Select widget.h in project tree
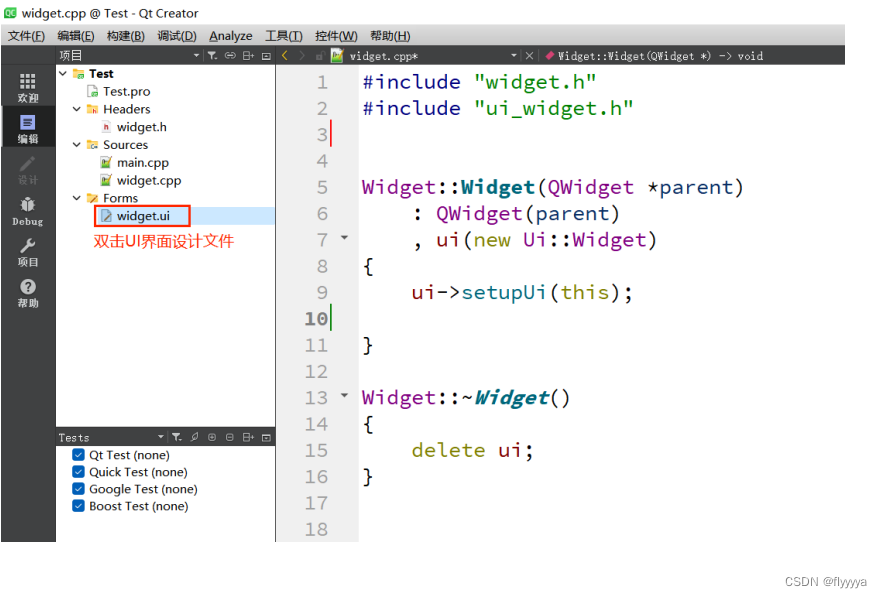 (142, 127)
